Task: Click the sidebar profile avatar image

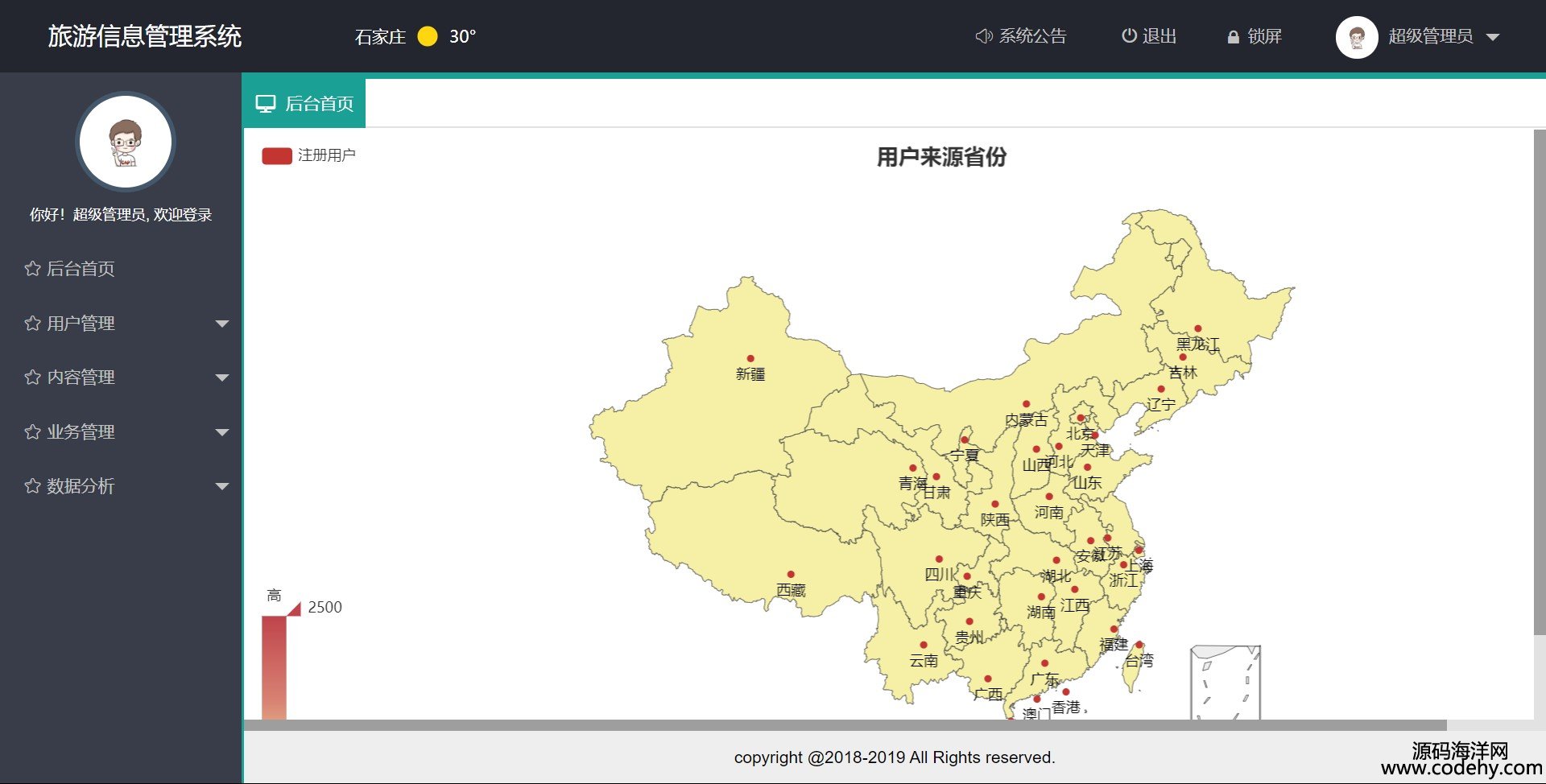Action: point(126,142)
